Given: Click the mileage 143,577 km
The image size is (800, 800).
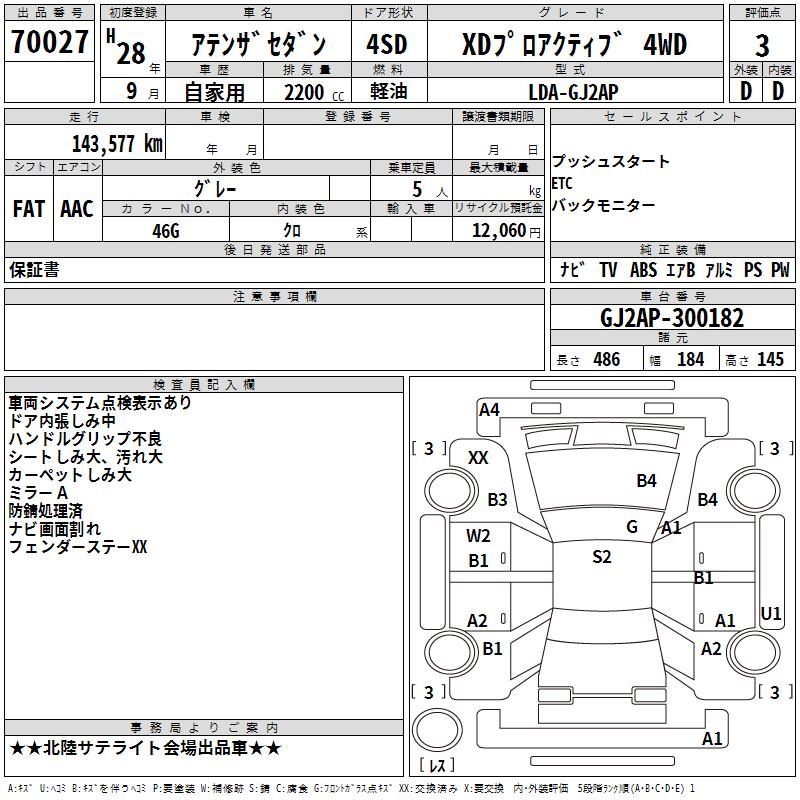Looking at the screenshot, I should [x=117, y=144].
